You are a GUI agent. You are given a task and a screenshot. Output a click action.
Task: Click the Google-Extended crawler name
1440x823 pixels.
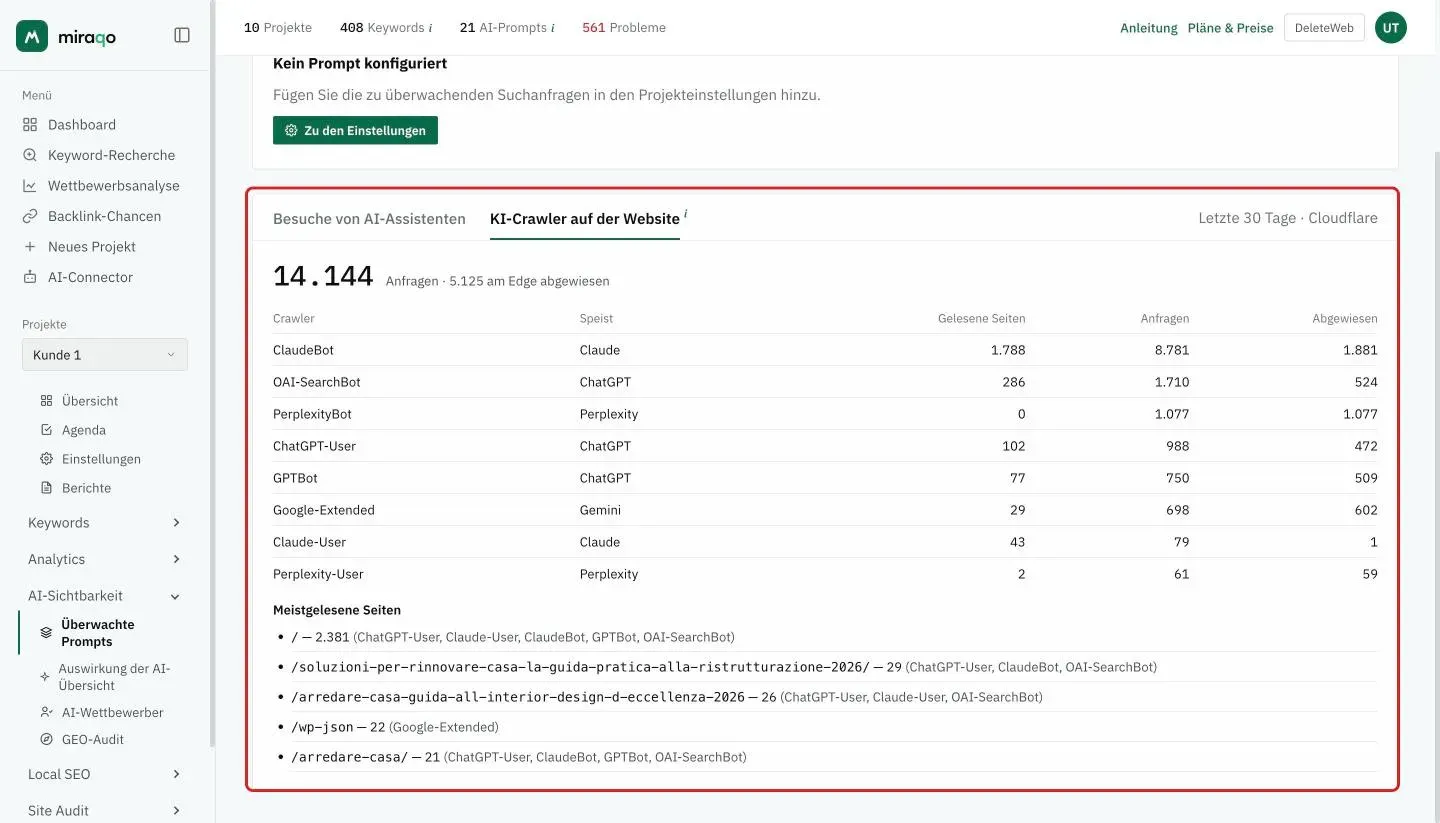324,510
